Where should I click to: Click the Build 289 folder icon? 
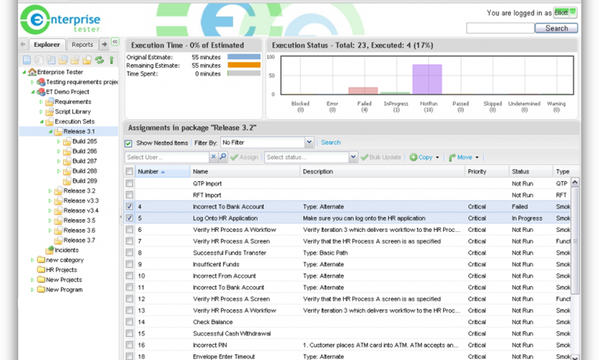67,181
